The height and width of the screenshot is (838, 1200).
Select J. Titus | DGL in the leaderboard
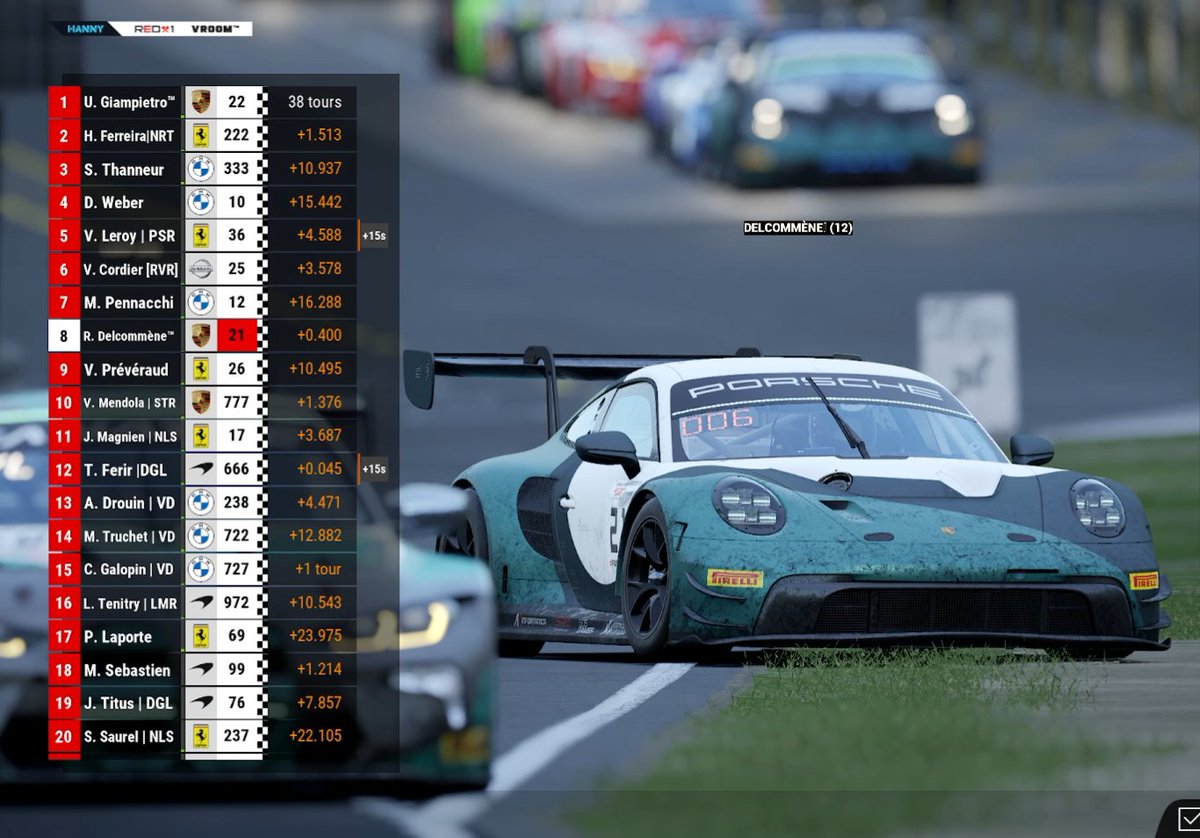(x=130, y=703)
